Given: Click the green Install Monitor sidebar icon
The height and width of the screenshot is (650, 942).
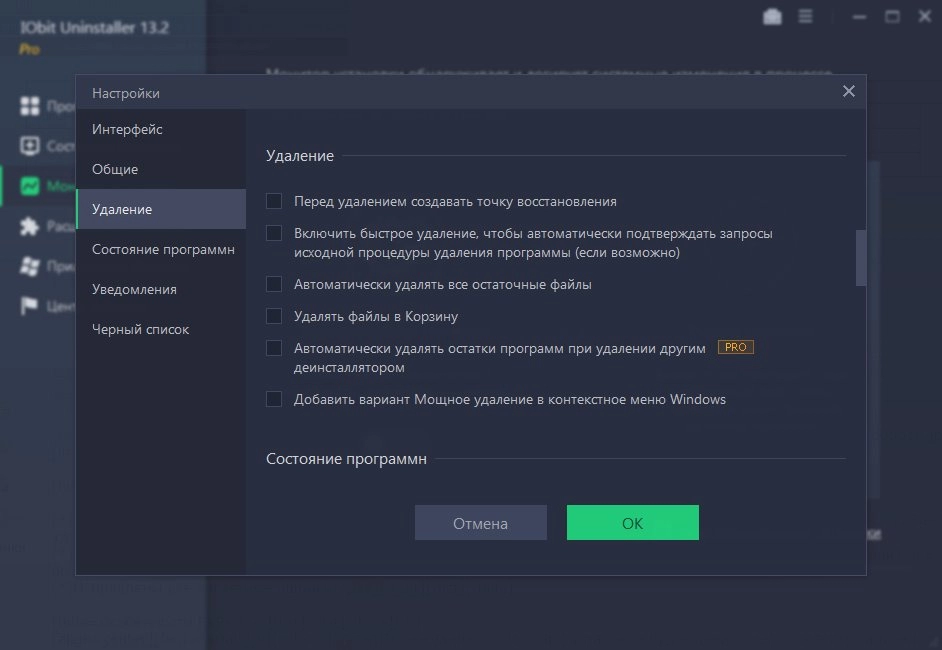Looking at the screenshot, I should point(29,186).
